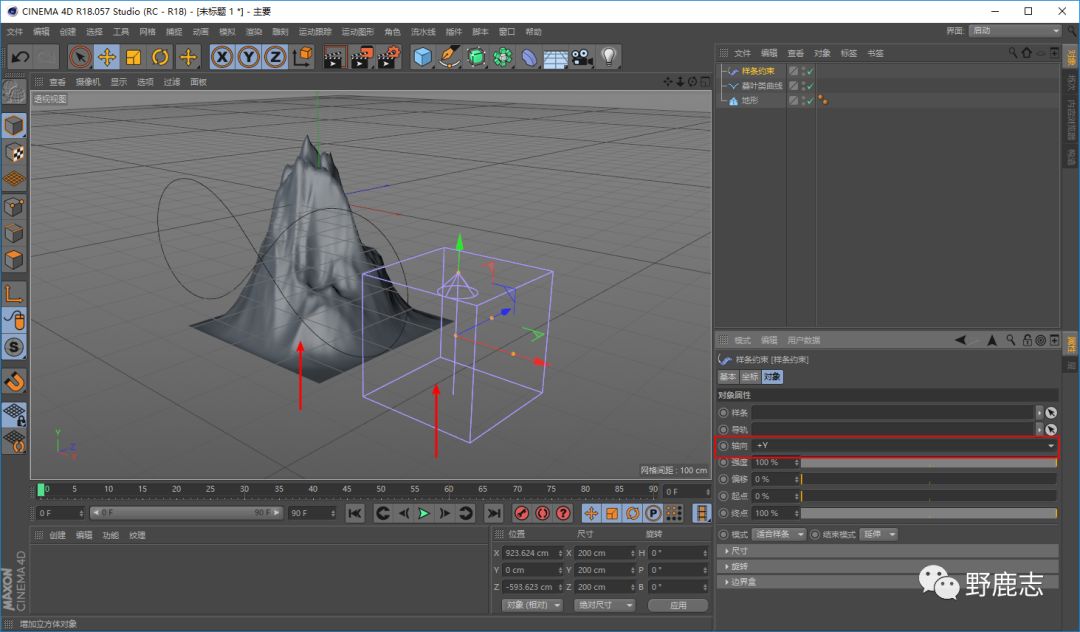The image size is (1080, 632).
Task: Switch to Texture mode checker icon
Action: [14, 153]
